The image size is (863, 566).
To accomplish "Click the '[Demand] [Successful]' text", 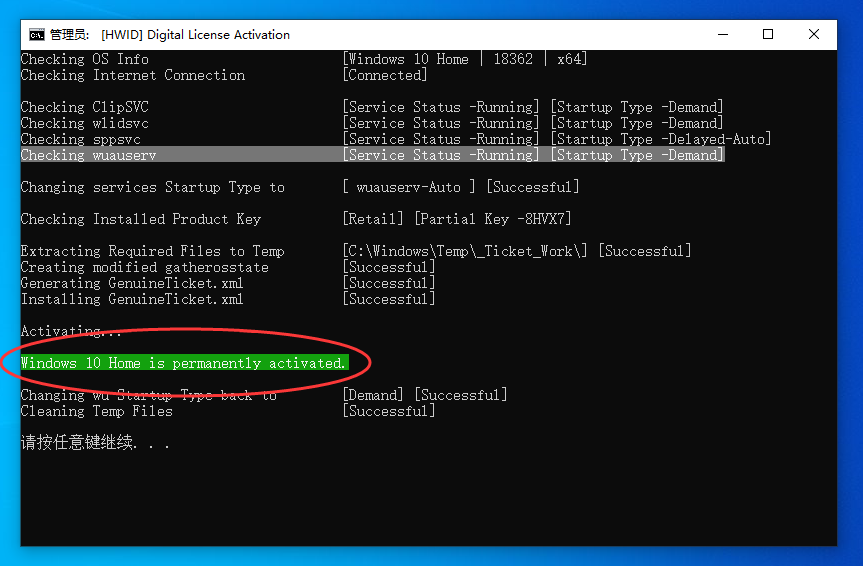I will point(425,395).
